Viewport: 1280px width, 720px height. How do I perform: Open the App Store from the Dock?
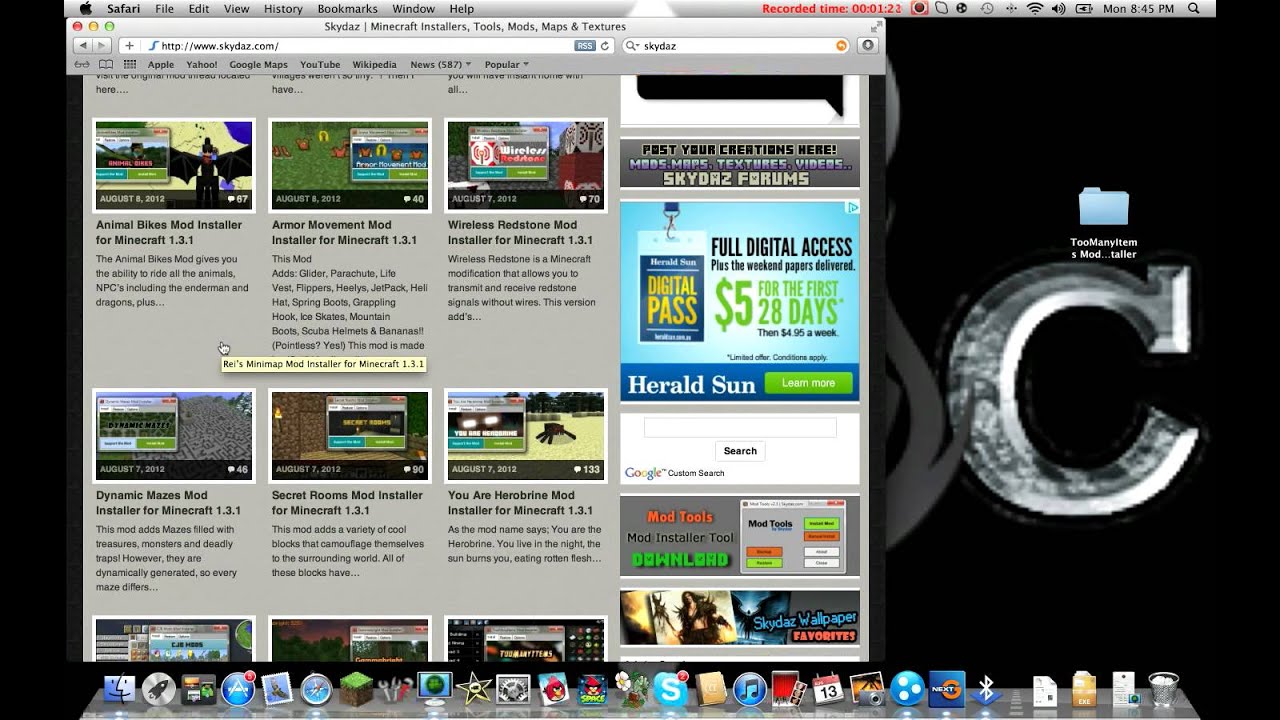[x=237, y=688]
